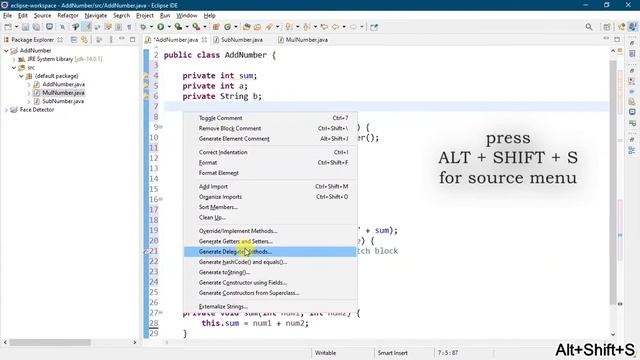Click the New file toolbar icon
Screen dimensions: 640x360
click(x=8, y=27)
